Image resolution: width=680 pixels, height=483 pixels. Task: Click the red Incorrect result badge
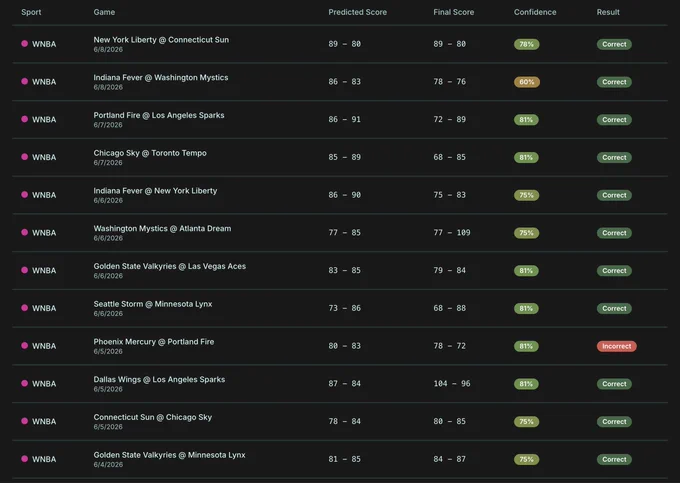pos(616,346)
